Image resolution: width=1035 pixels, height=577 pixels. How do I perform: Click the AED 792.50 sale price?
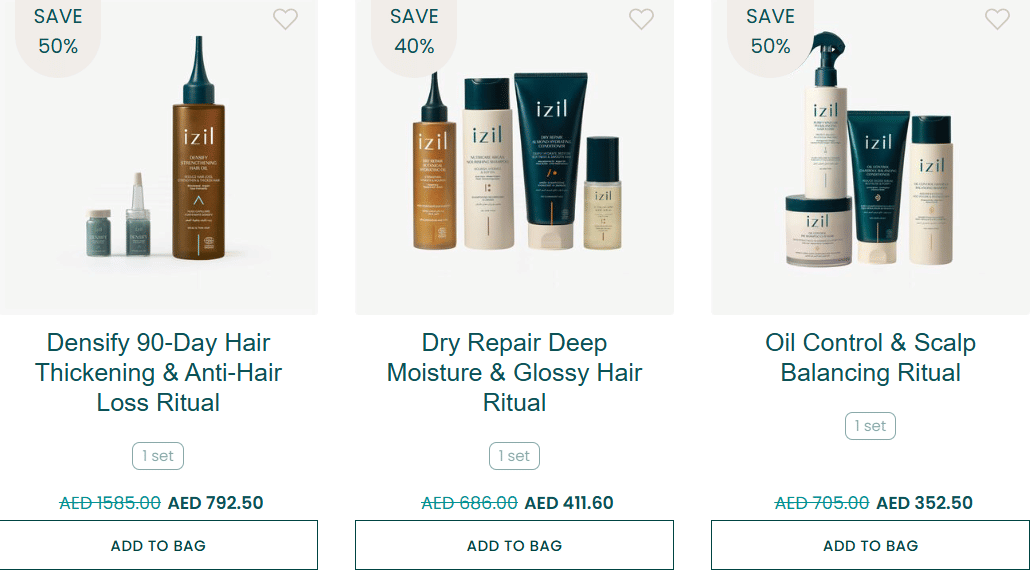215,503
